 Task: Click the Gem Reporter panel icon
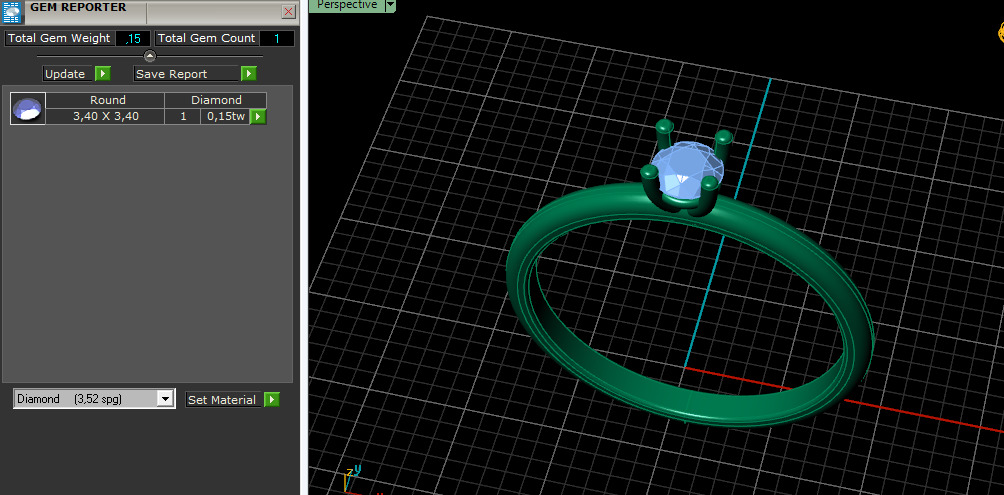point(12,12)
